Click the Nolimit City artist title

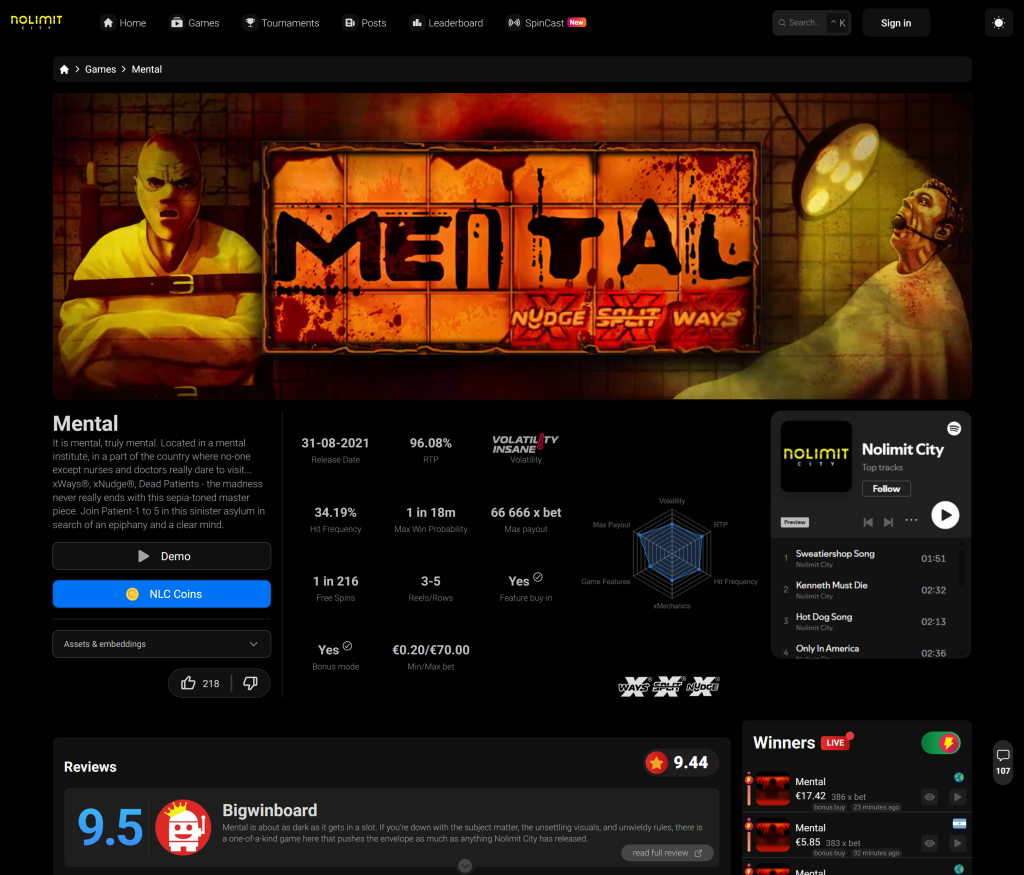click(903, 449)
